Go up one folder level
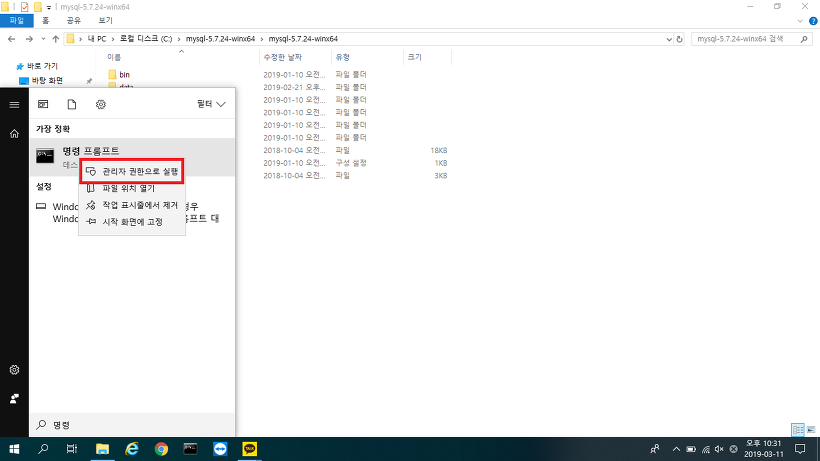The height and width of the screenshot is (461, 820). (x=55, y=39)
